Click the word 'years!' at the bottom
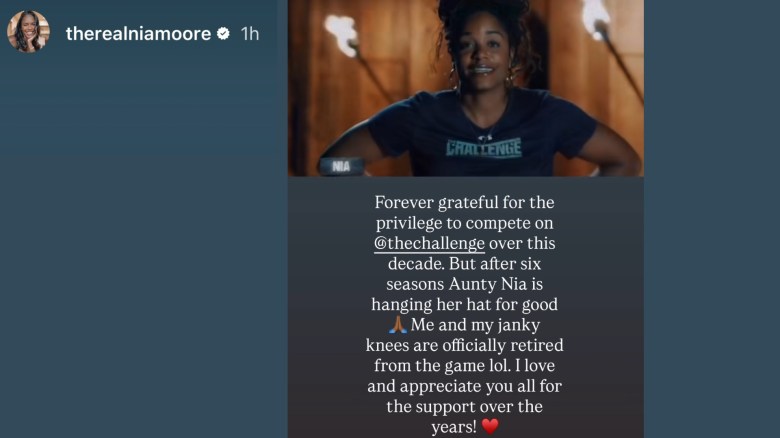Image resolution: width=780 pixels, height=438 pixels. click(x=454, y=427)
